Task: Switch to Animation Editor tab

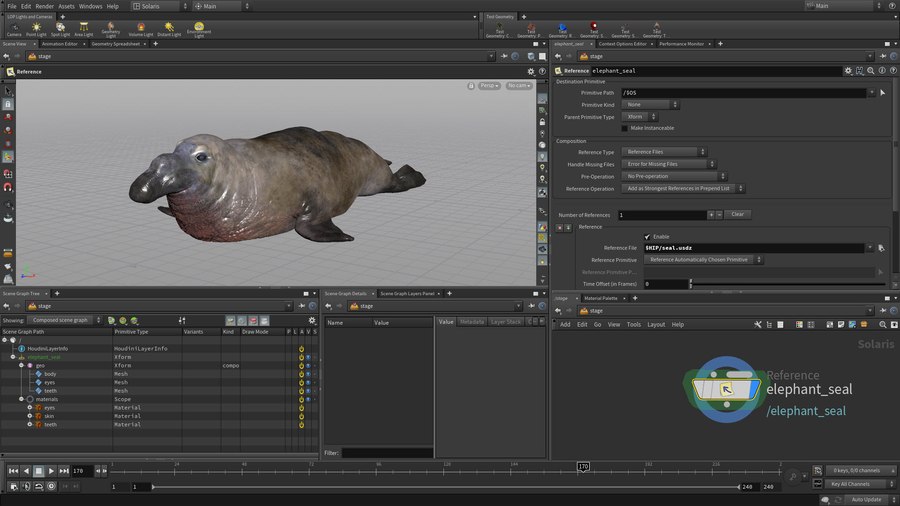Action: tap(59, 44)
